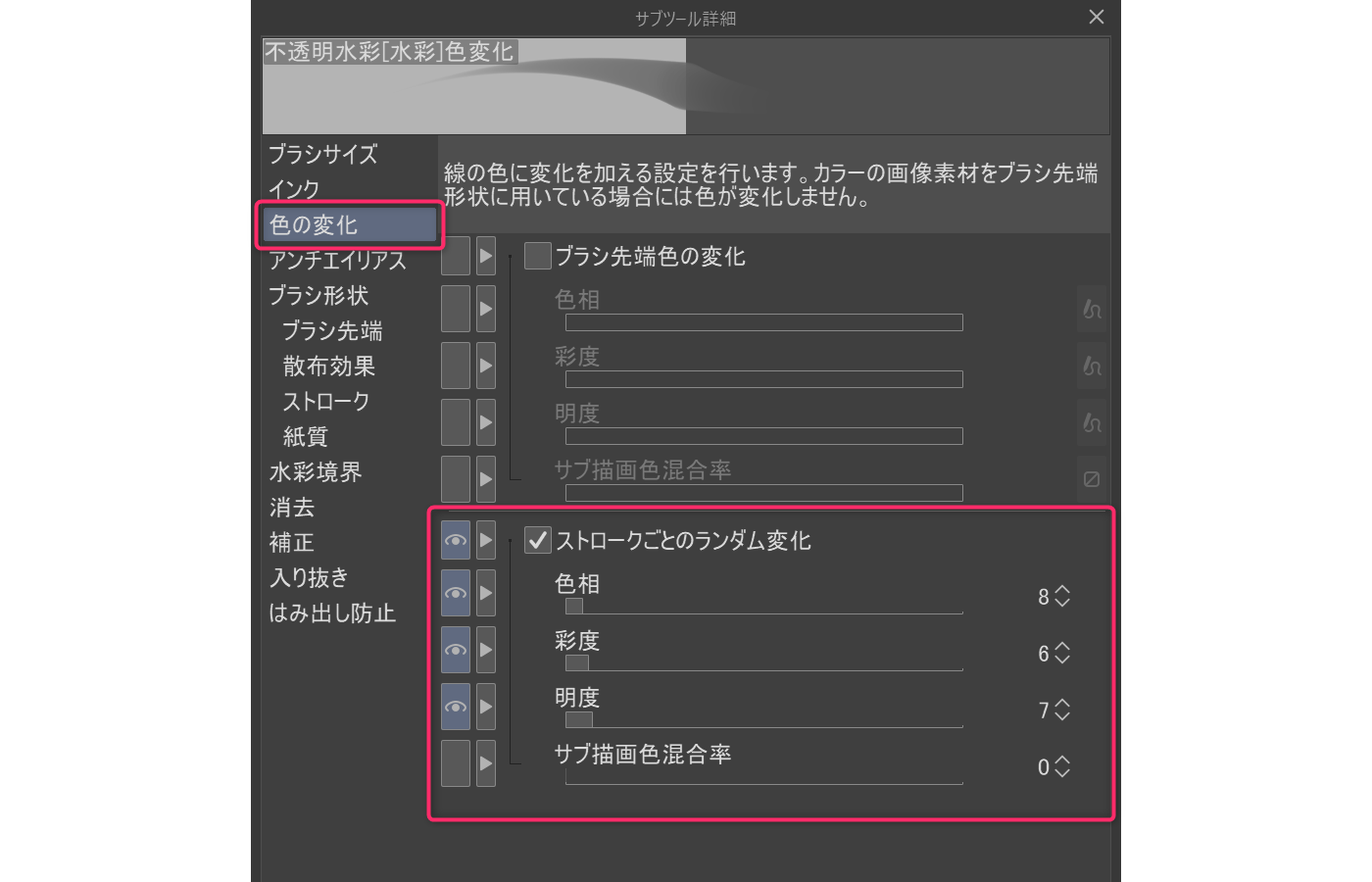Show random サブ描画色混合率 in tool property

point(456,763)
